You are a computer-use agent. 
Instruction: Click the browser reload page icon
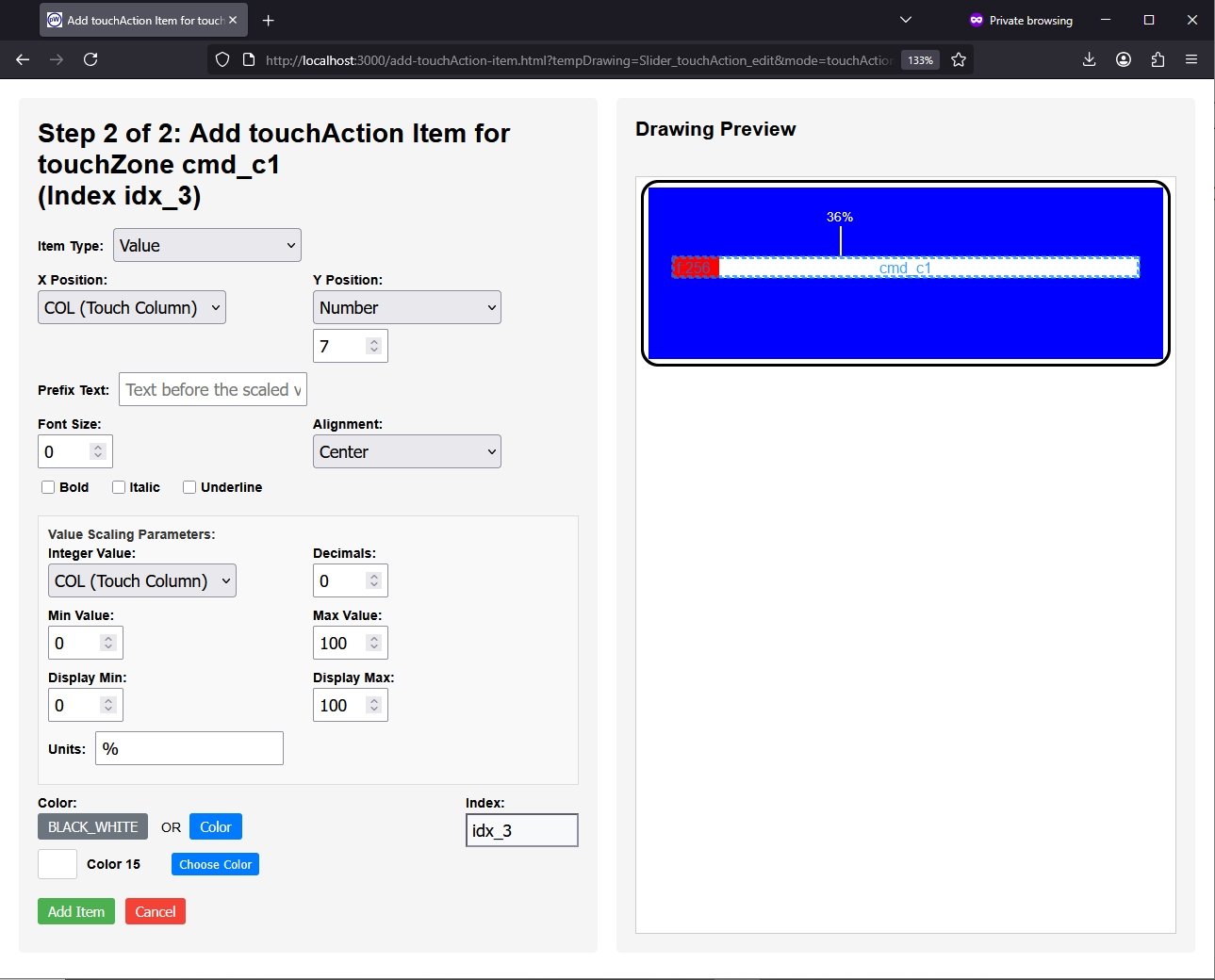click(90, 59)
